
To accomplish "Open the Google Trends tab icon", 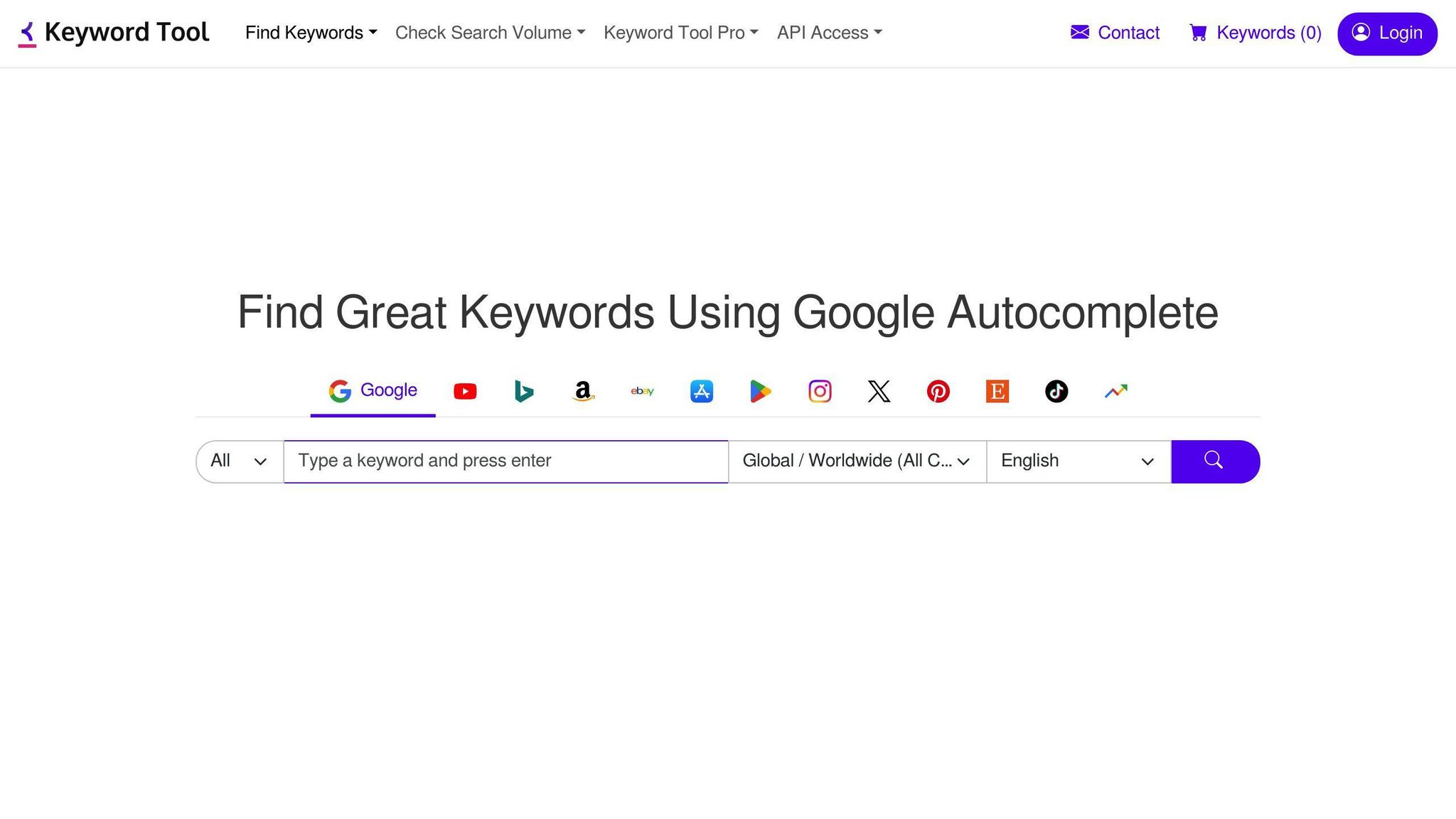I will (1115, 391).
